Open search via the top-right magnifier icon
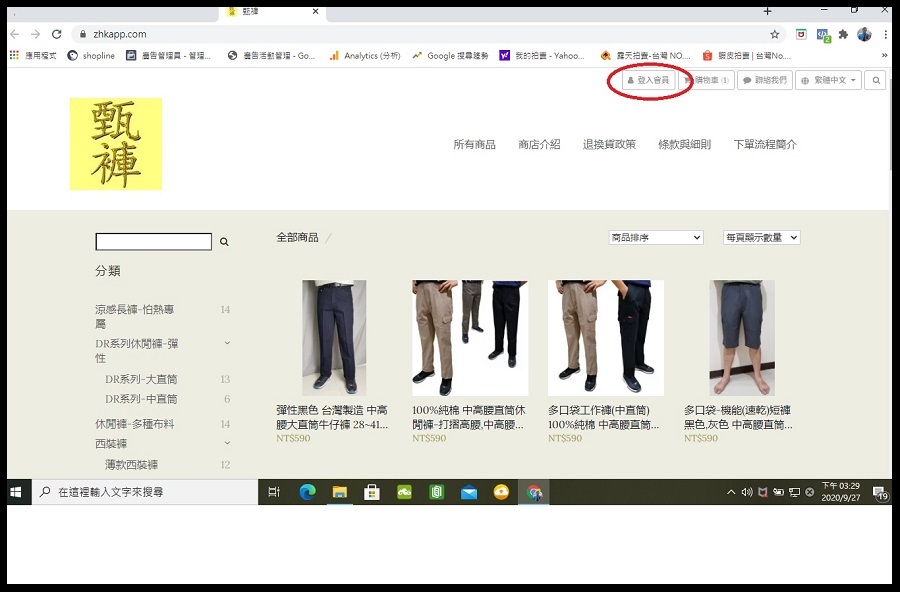The image size is (900, 592). pos(876,80)
